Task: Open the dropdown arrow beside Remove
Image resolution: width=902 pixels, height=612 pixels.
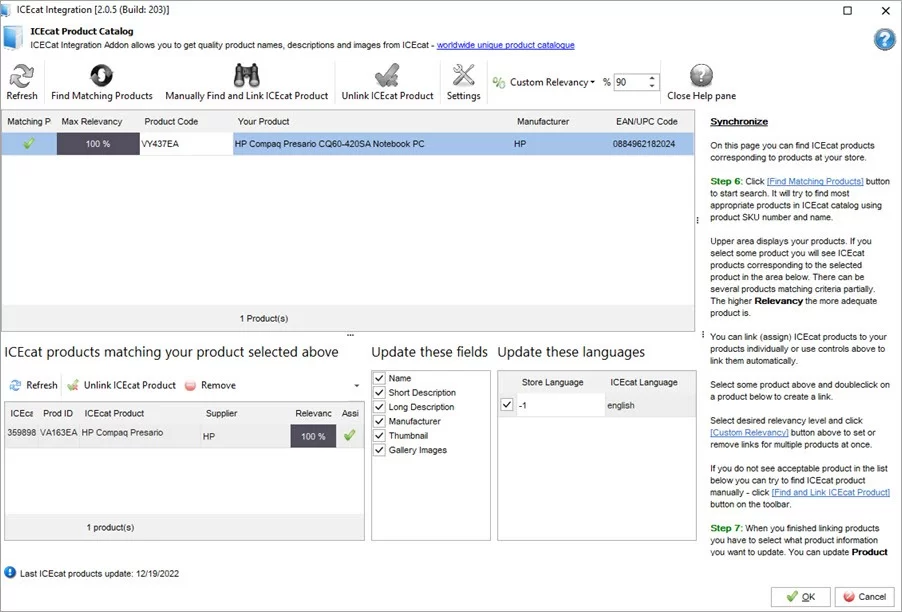Action: (x=356, y=385)
